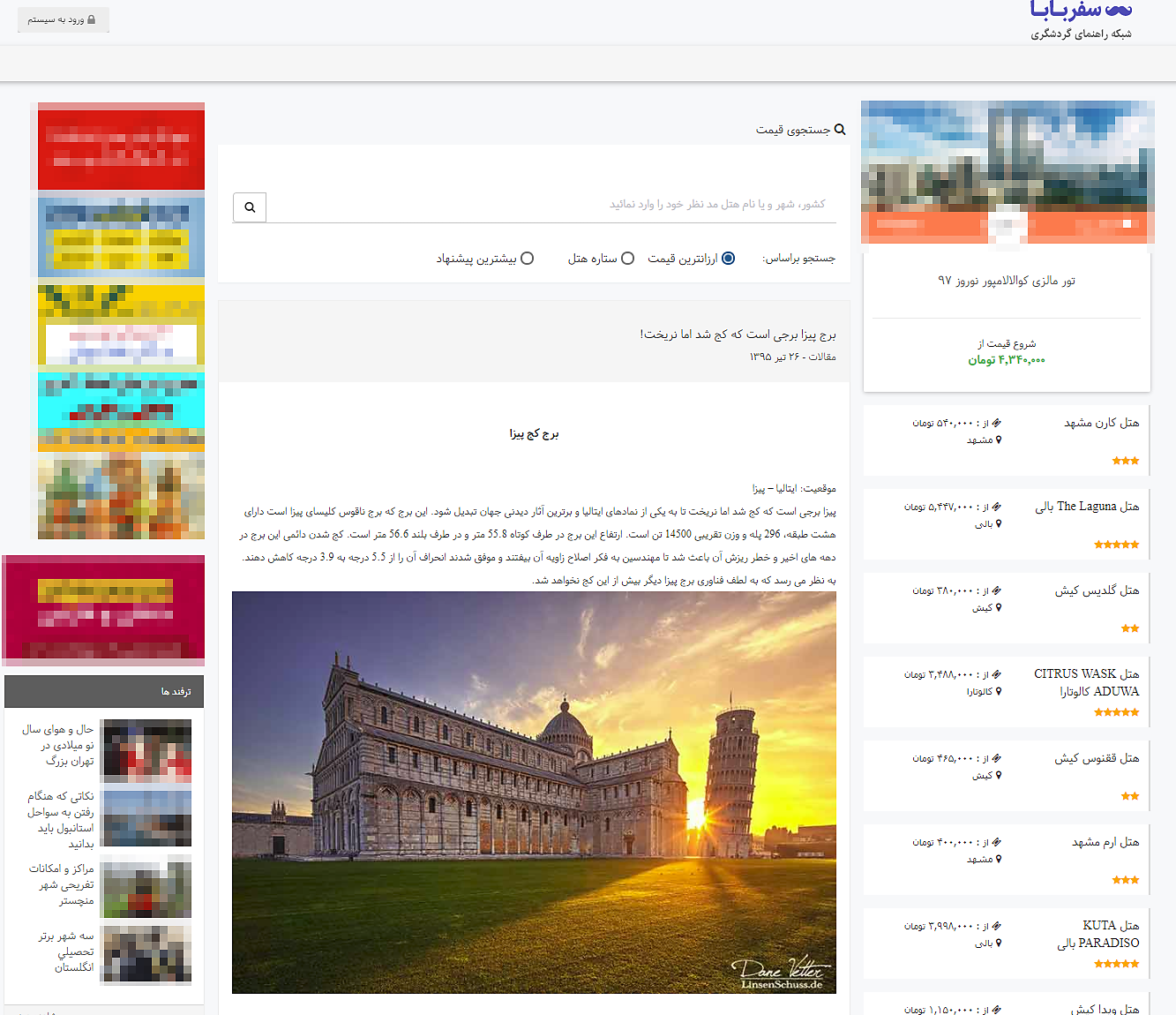Click location pin icon for هتل کارن مشهد
This screenshot has width=1176, height=1015.
999,440
